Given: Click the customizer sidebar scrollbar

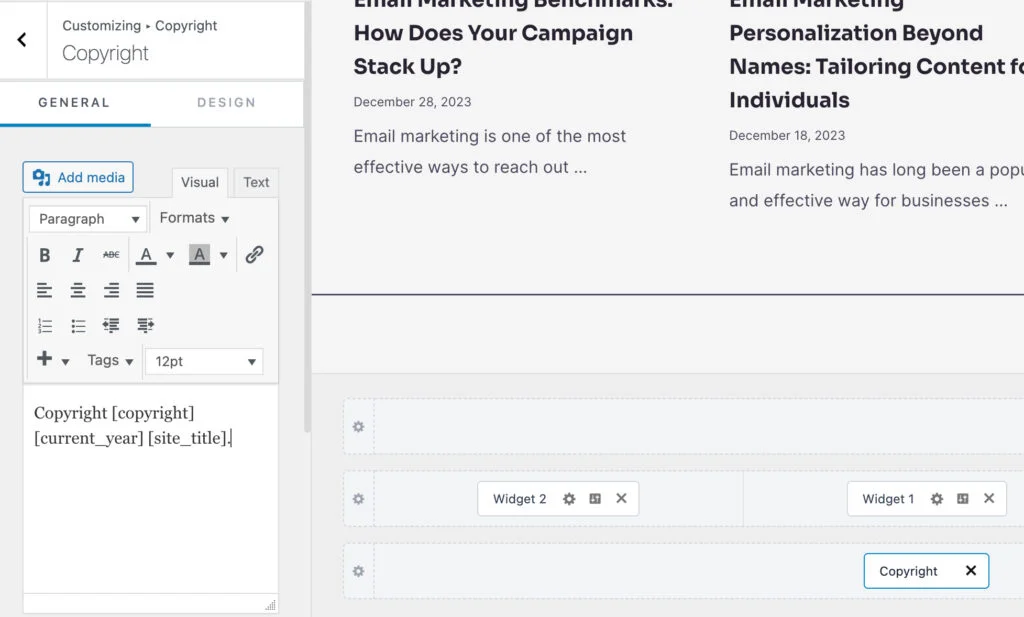Looking at the screenshot, I should (x=307, y=217).
